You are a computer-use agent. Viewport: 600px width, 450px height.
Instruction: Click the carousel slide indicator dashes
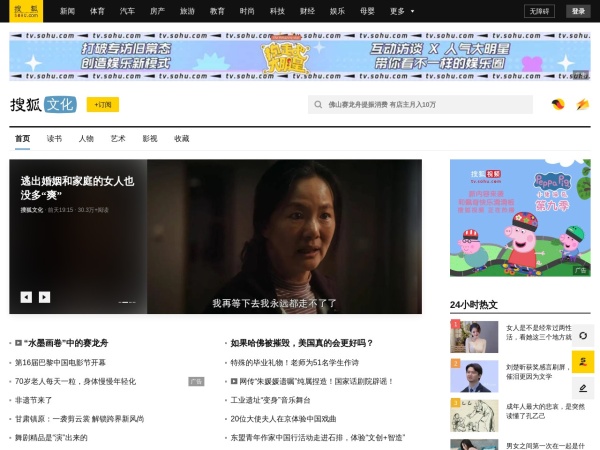tap(127, 302)
